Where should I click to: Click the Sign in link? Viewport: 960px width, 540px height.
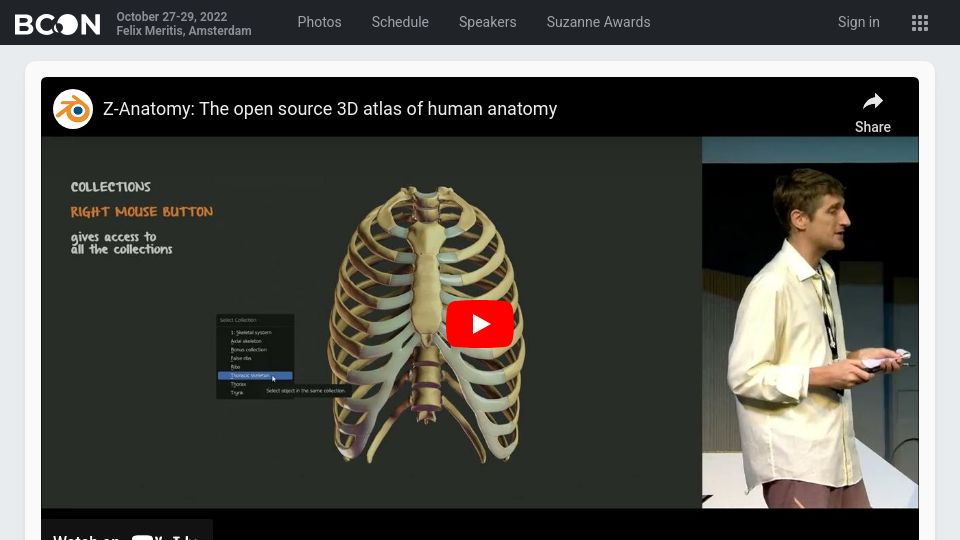coord(858,22)
